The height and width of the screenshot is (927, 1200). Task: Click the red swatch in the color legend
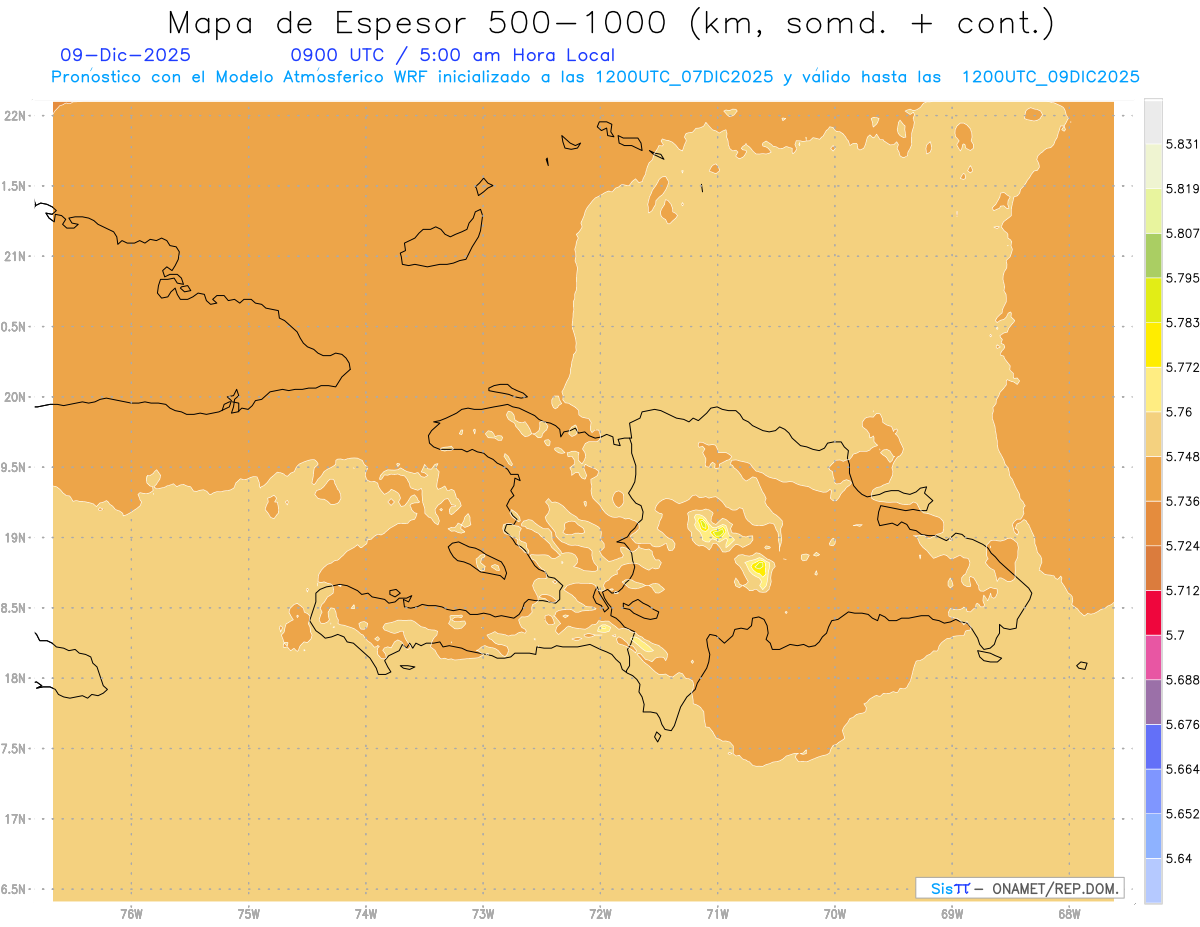[x=1153, y=612]
